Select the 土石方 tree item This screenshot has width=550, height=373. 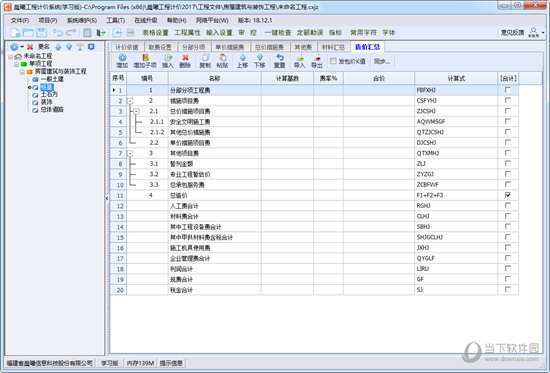49,94
